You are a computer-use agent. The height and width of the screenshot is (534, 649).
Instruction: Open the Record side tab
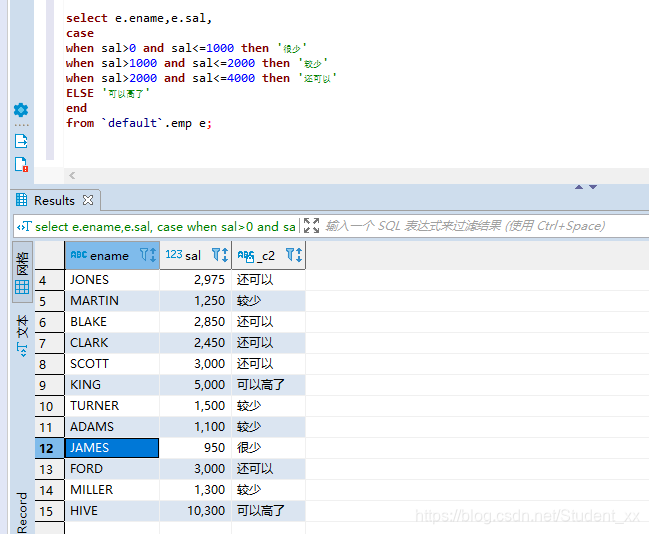click(22, 512)
